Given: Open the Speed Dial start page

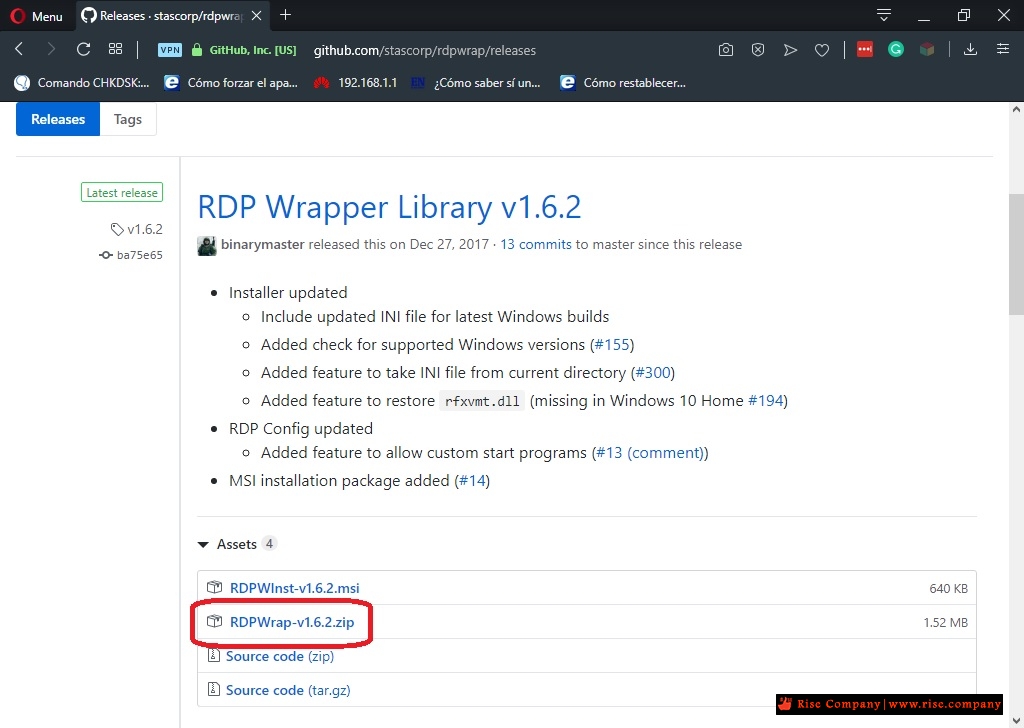Looking at the screenshot, I should click(x=116, y=50).
